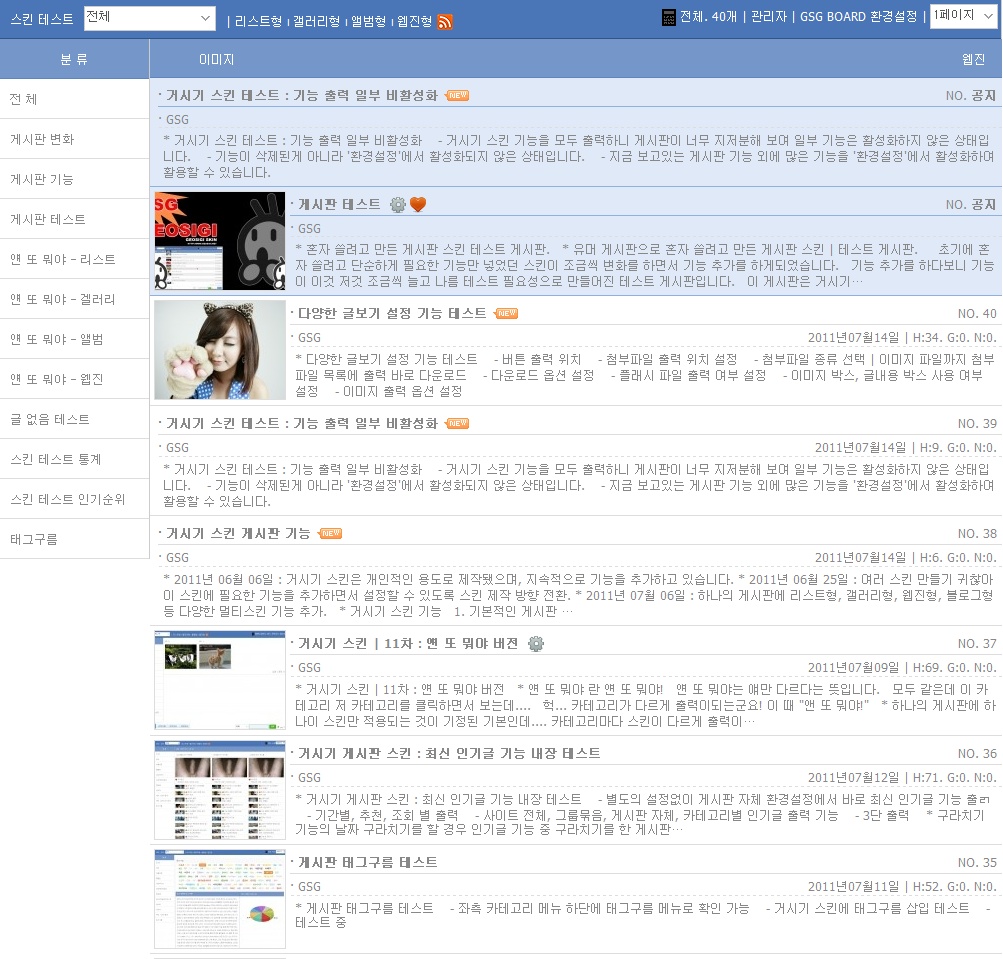Open post 게시판 태그구름 테스트

click(368, 862)
